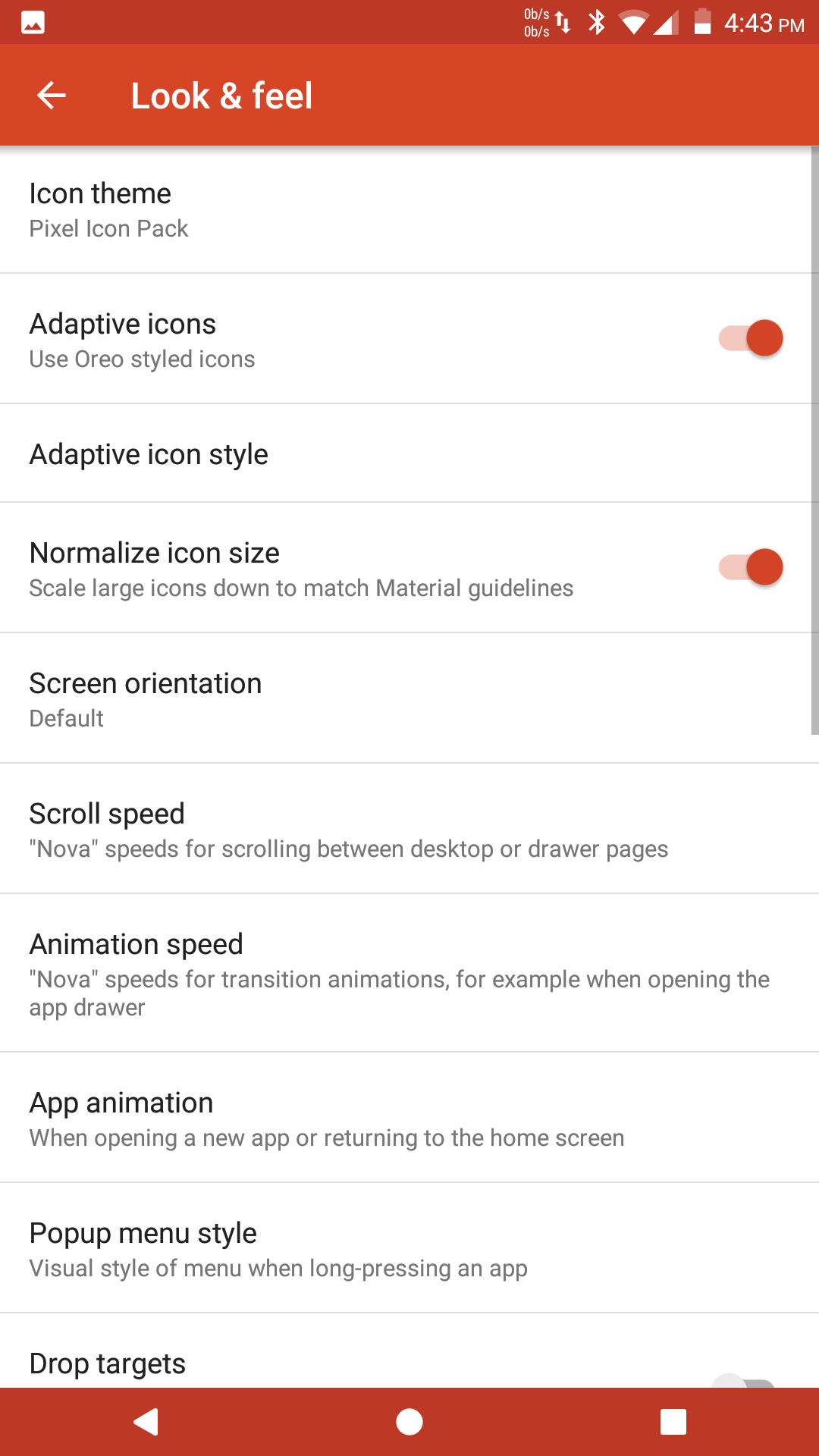Turn off Normalize icon size switch
The image size is (819, 1456).
751,567
